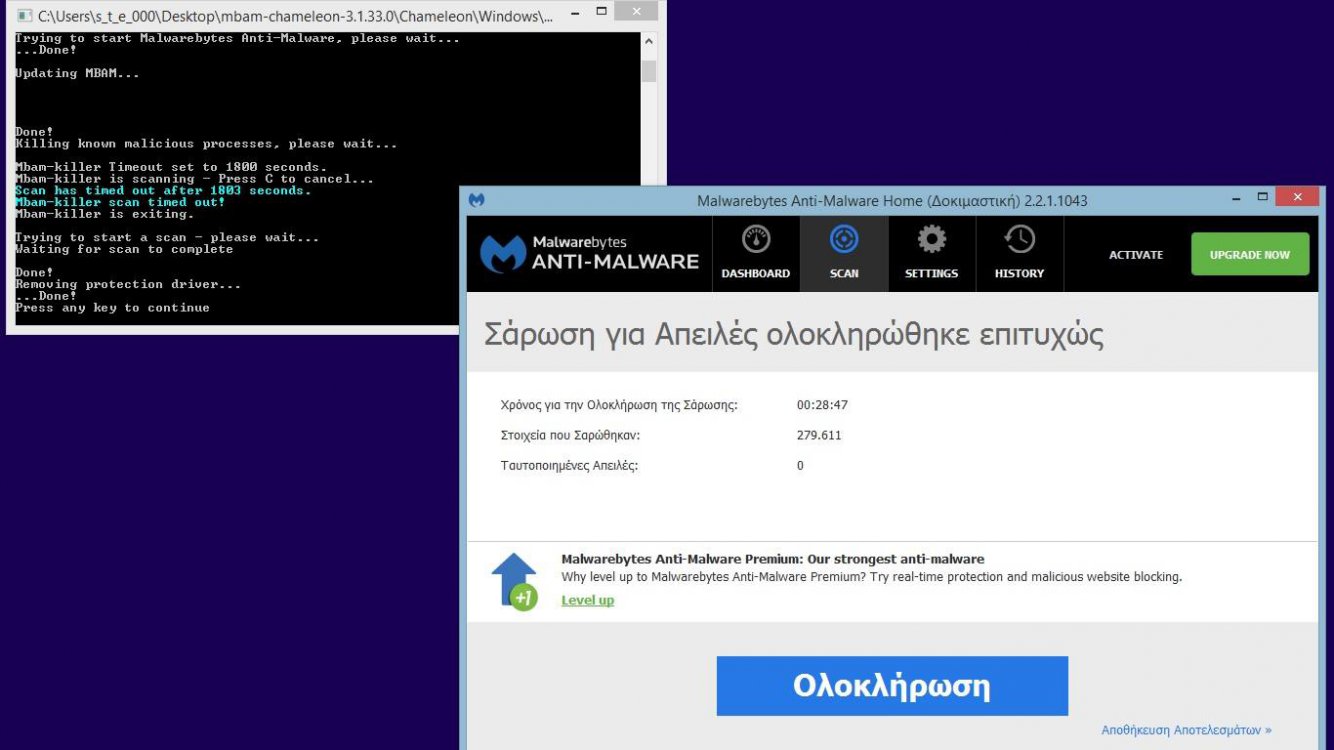1334x750 pixels.
Task: Click the console scrollbar up arrow
Action: click(648, 42)
